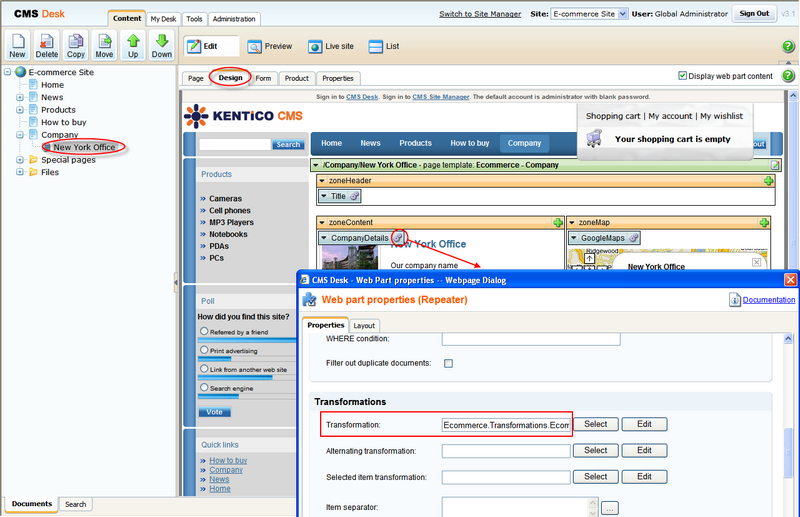800x517 pixels.
Task: Switch to the Design tab
Action: 231,78
